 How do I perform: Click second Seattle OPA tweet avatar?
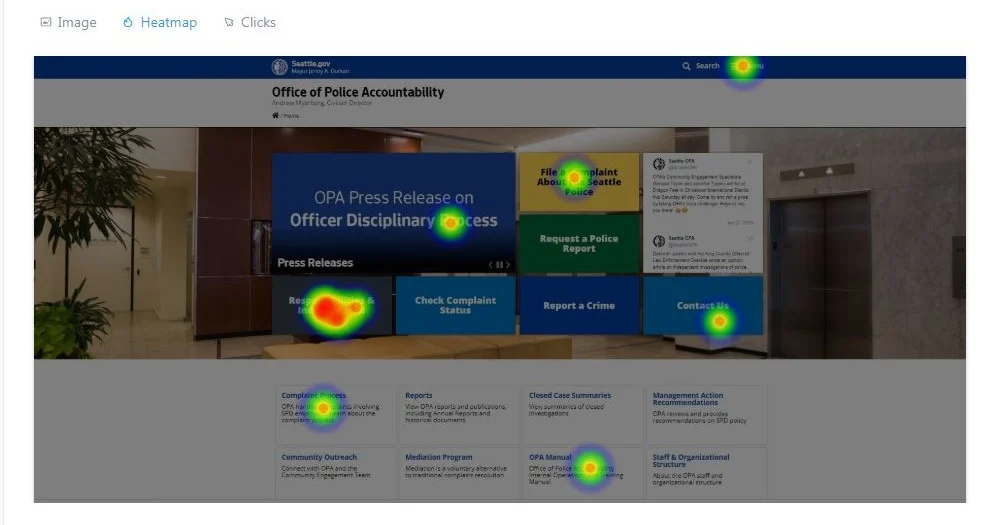click(659, 241)
